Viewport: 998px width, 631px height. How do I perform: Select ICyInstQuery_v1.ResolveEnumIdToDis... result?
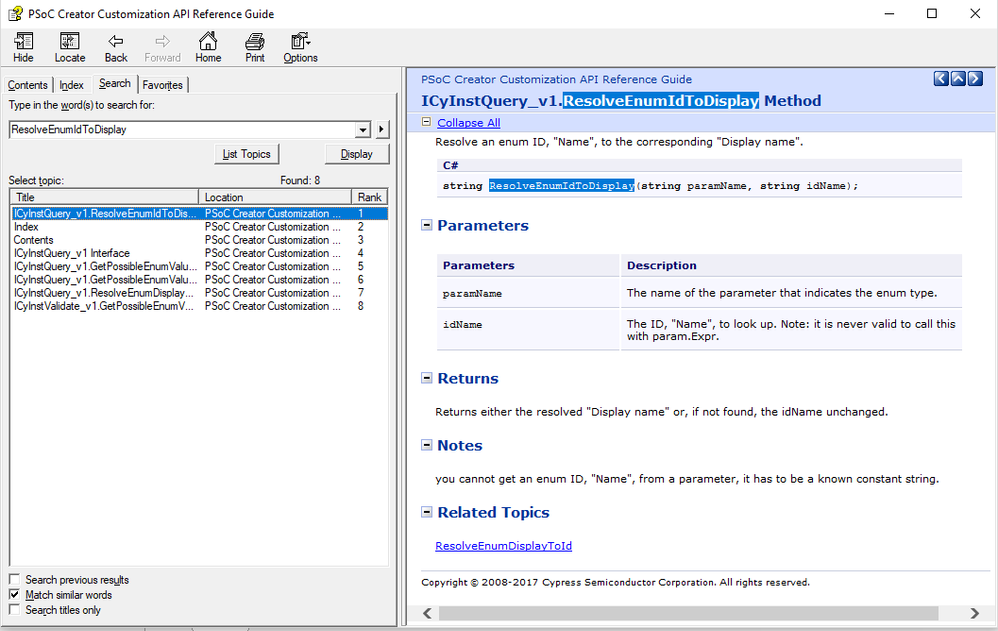[x=199, y=213]
